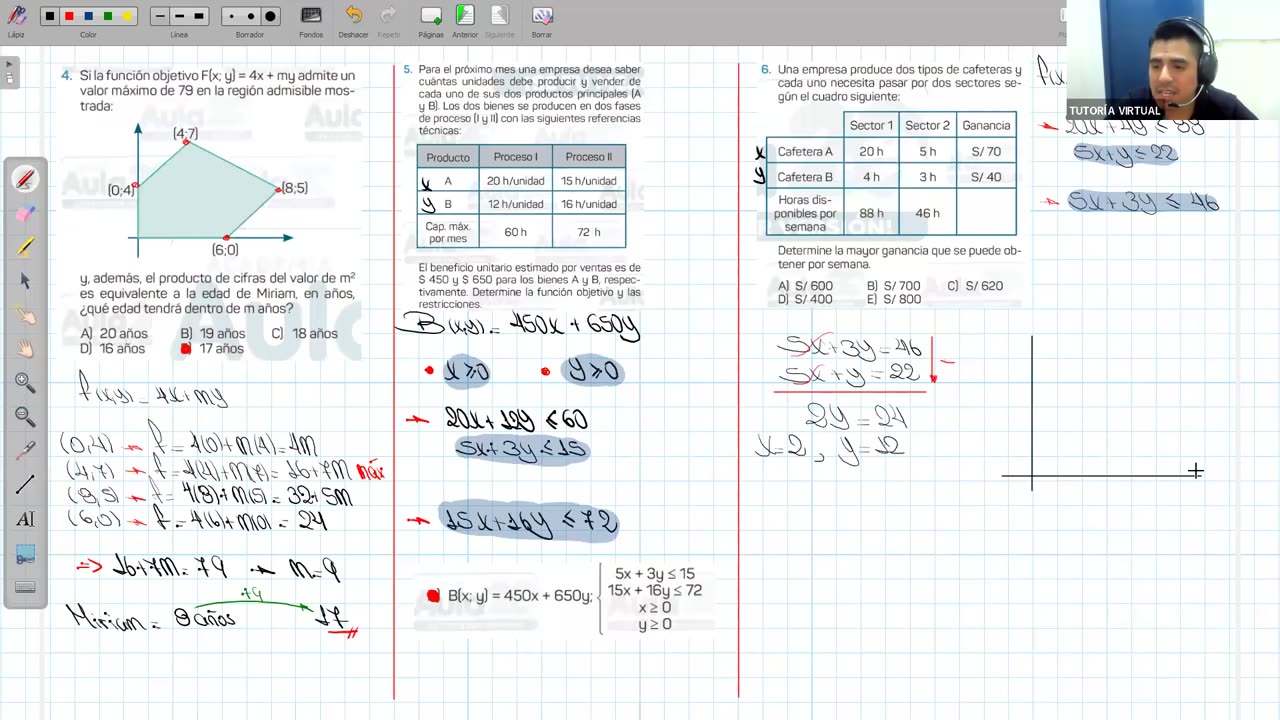Open the virtual keyboard icon
1280x720 pixels.
click(x=25, y=587)
